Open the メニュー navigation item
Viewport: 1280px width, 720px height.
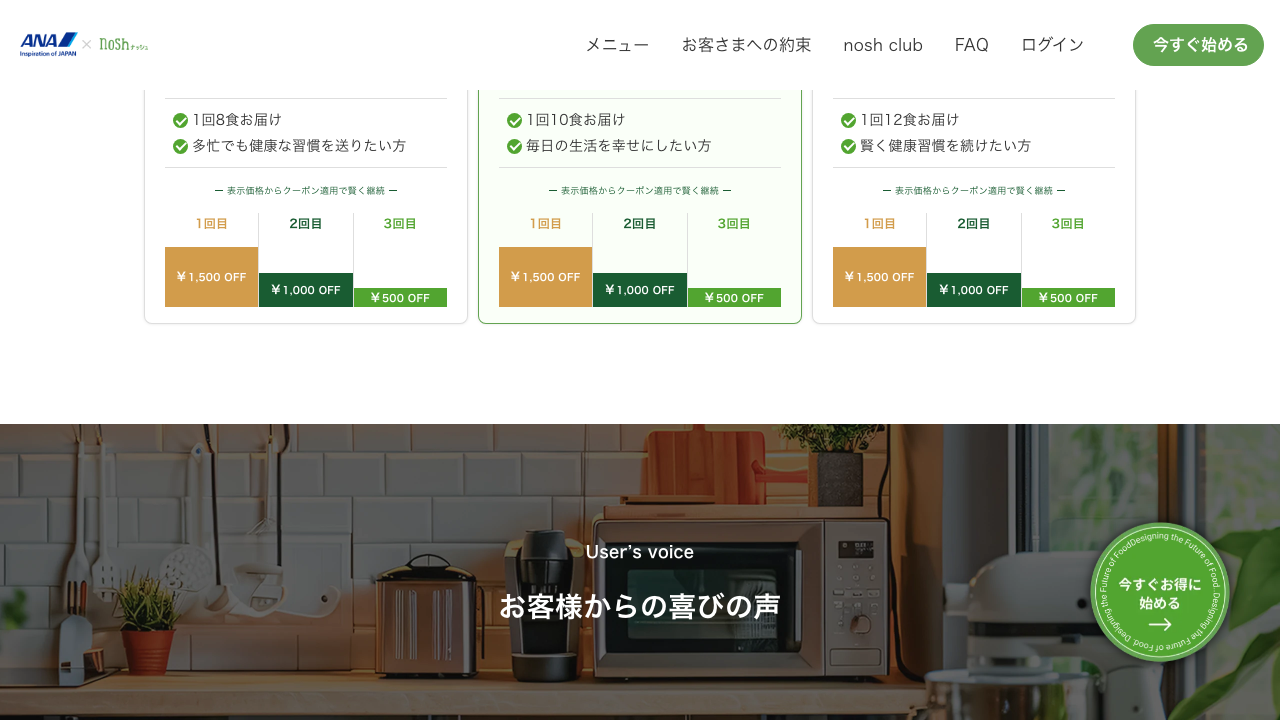pyautogui.click(x=617, y=45)
